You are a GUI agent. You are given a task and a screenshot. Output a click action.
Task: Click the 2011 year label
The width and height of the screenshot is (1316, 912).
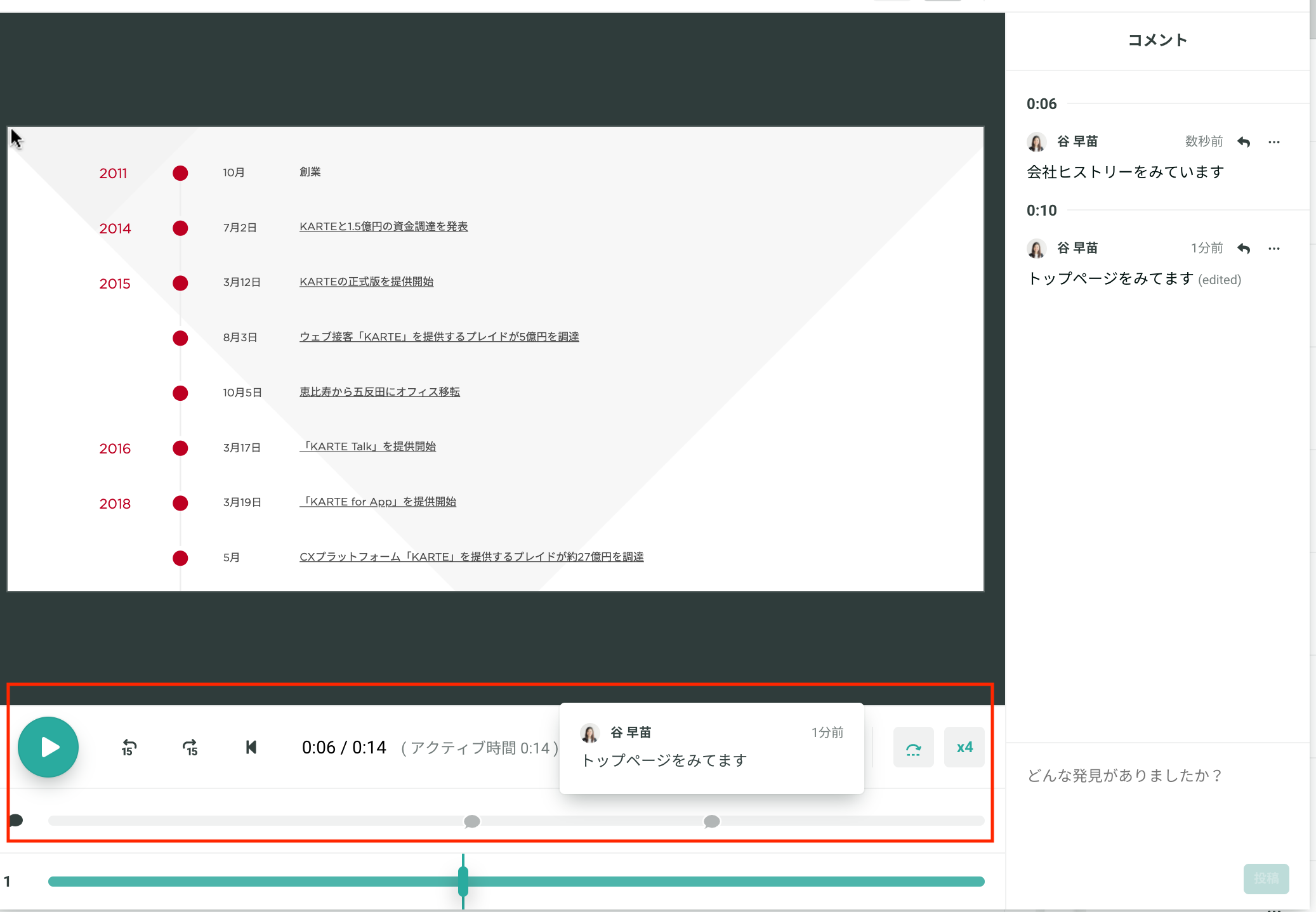point(113,173)
